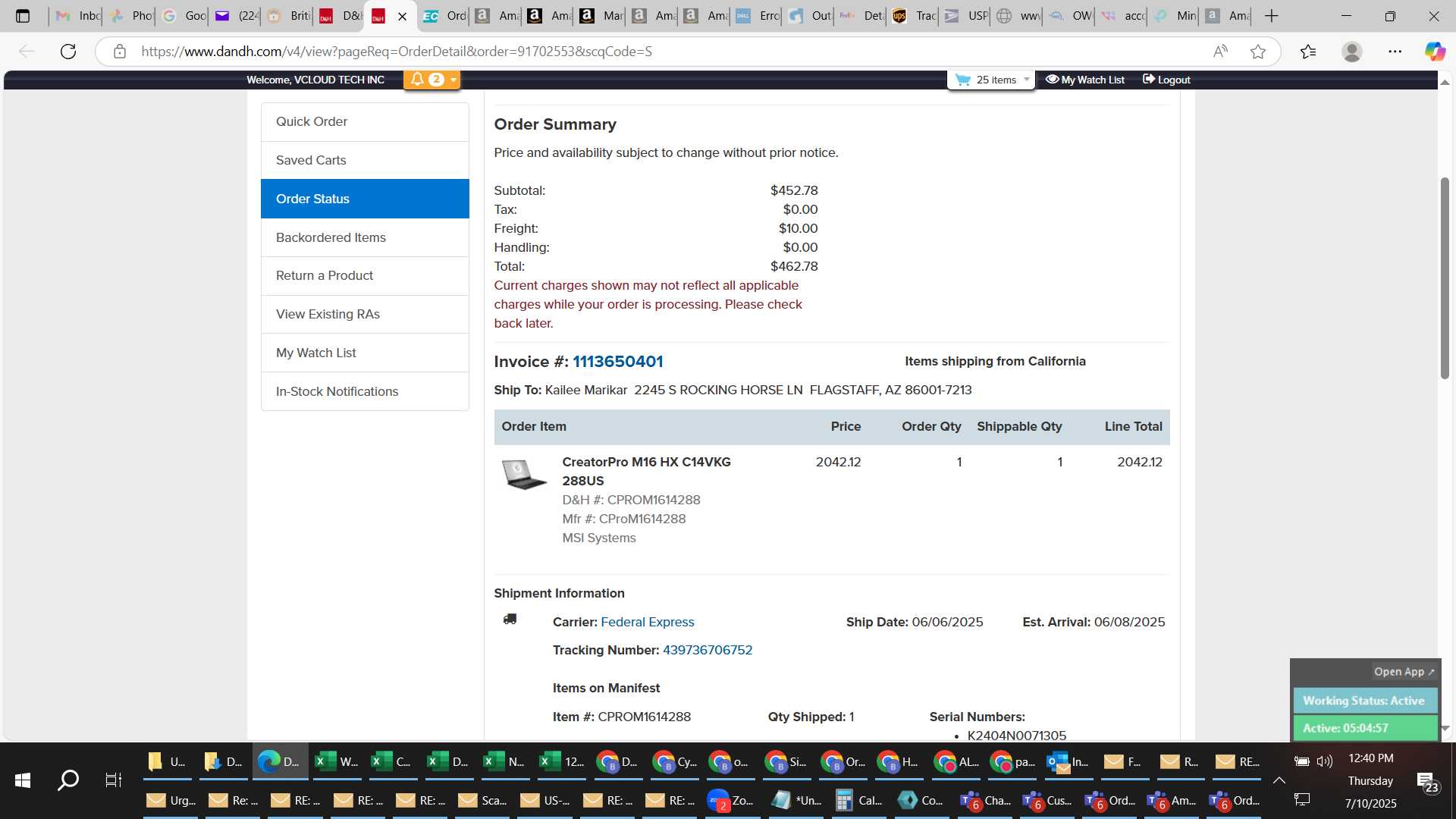
Task: Open invoice number 1113650401
Action: click(617, 362)
